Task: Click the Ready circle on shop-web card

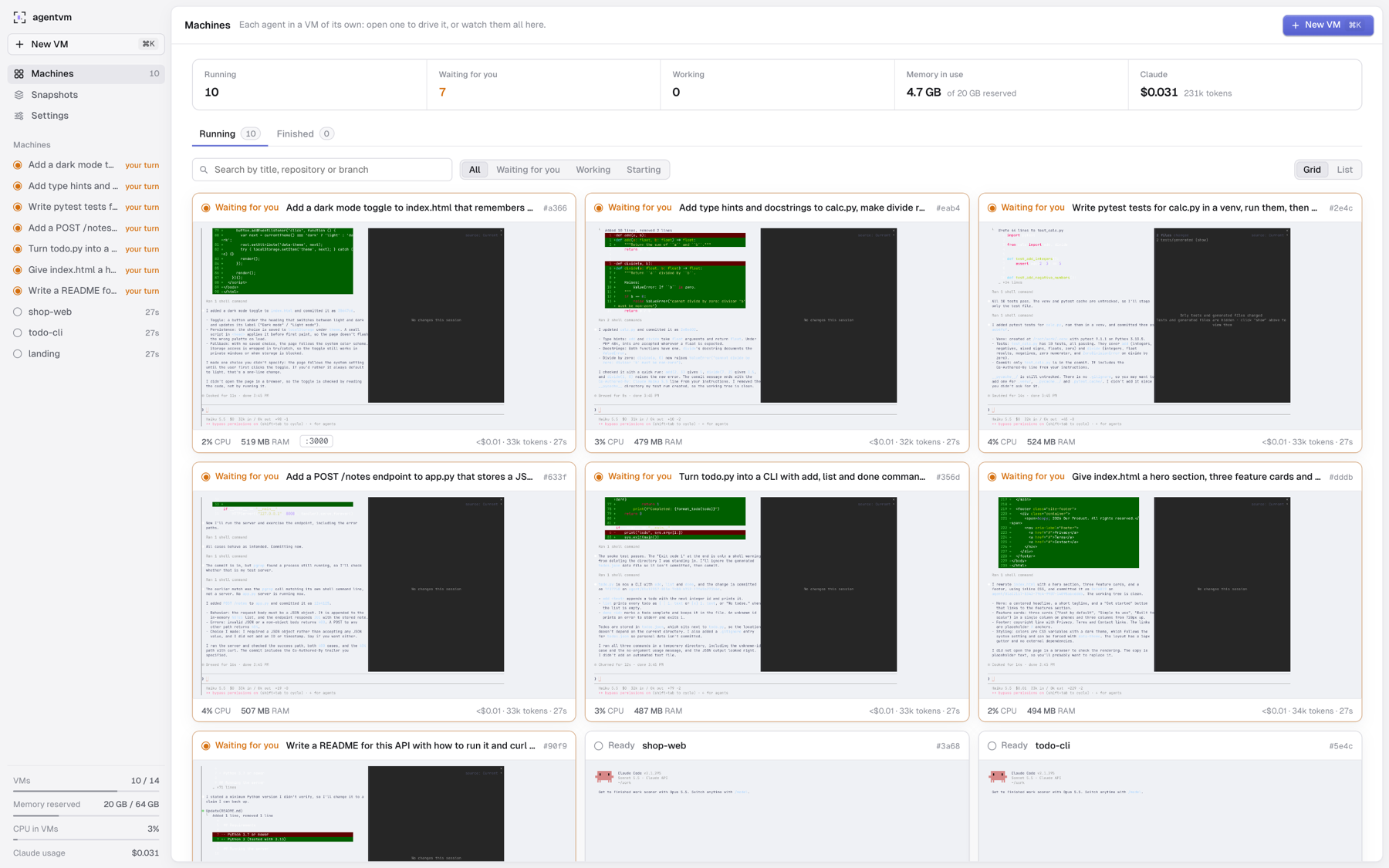Action: [599, 746]
